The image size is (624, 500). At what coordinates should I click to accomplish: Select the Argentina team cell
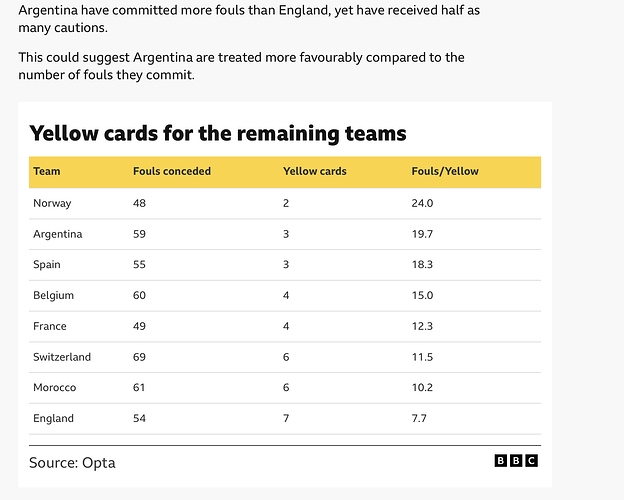[58, 234]
